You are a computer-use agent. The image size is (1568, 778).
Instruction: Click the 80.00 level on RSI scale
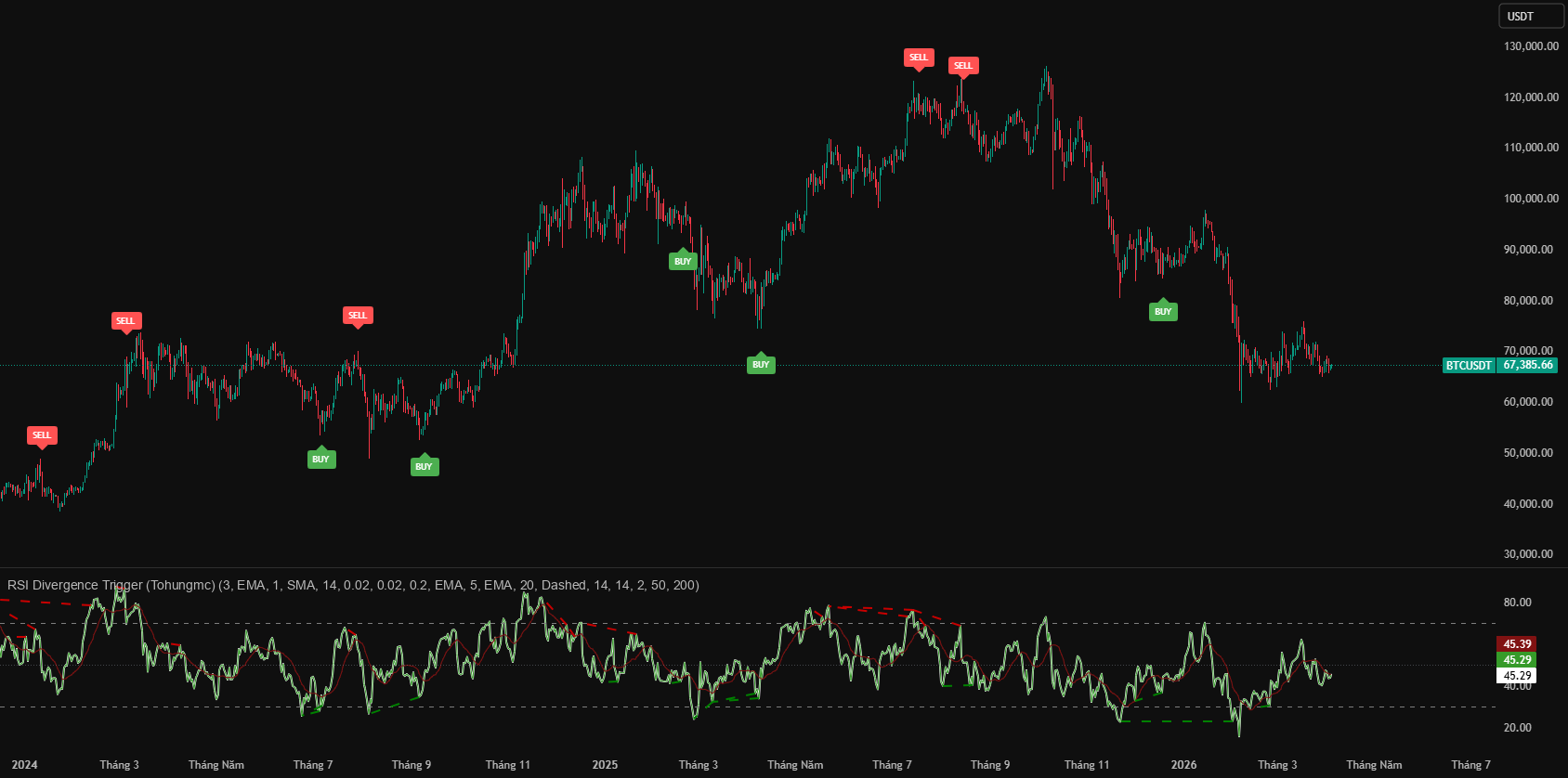(1517, 603)
